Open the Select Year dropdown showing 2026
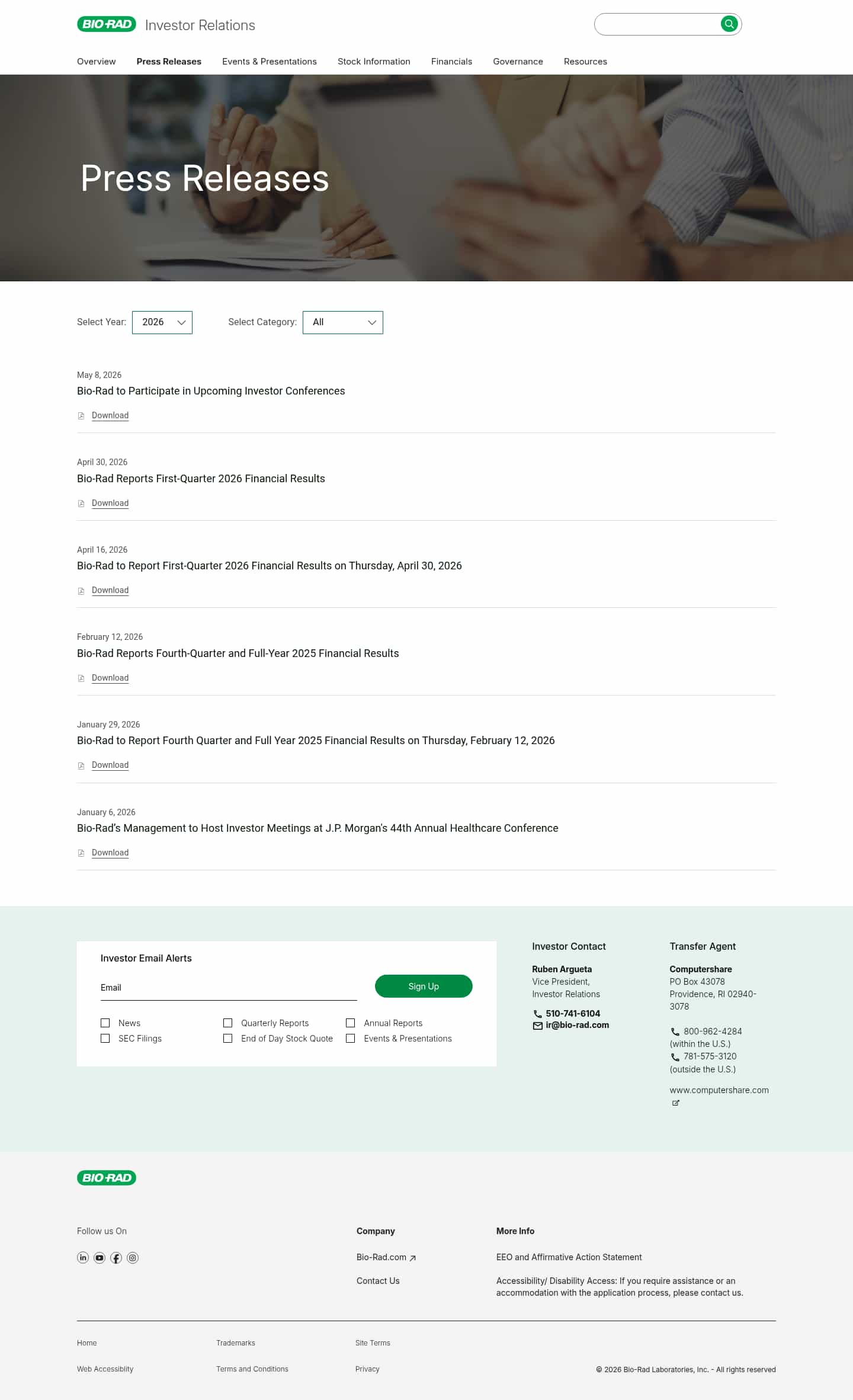853x1400 pixels. pyautogui.click(x=162, y=322)
